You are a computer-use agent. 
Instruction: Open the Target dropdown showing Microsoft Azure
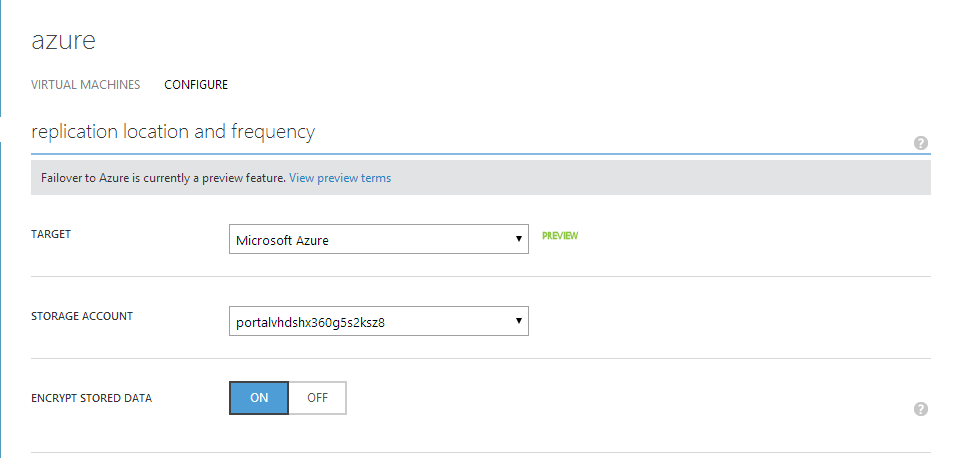point(370,240)
